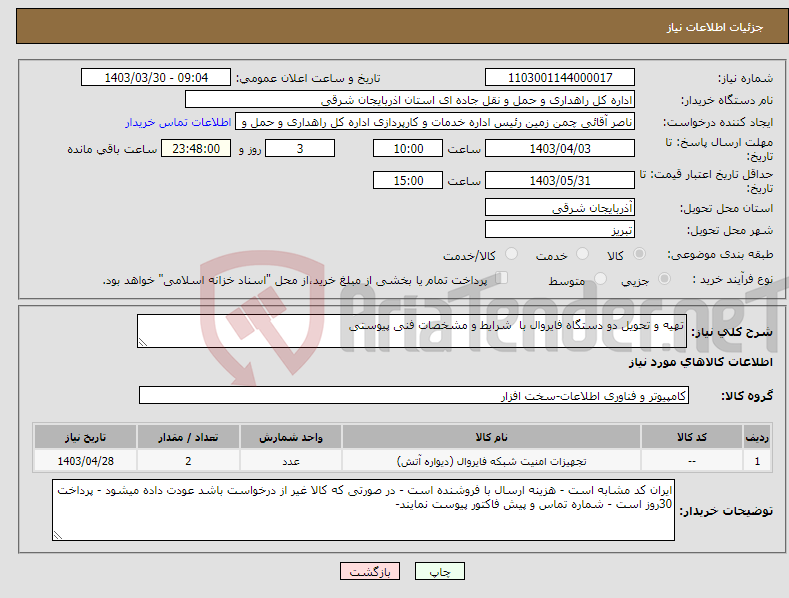Click the row number cell 1
Viewport: 789px width, 598px height.
757,461
